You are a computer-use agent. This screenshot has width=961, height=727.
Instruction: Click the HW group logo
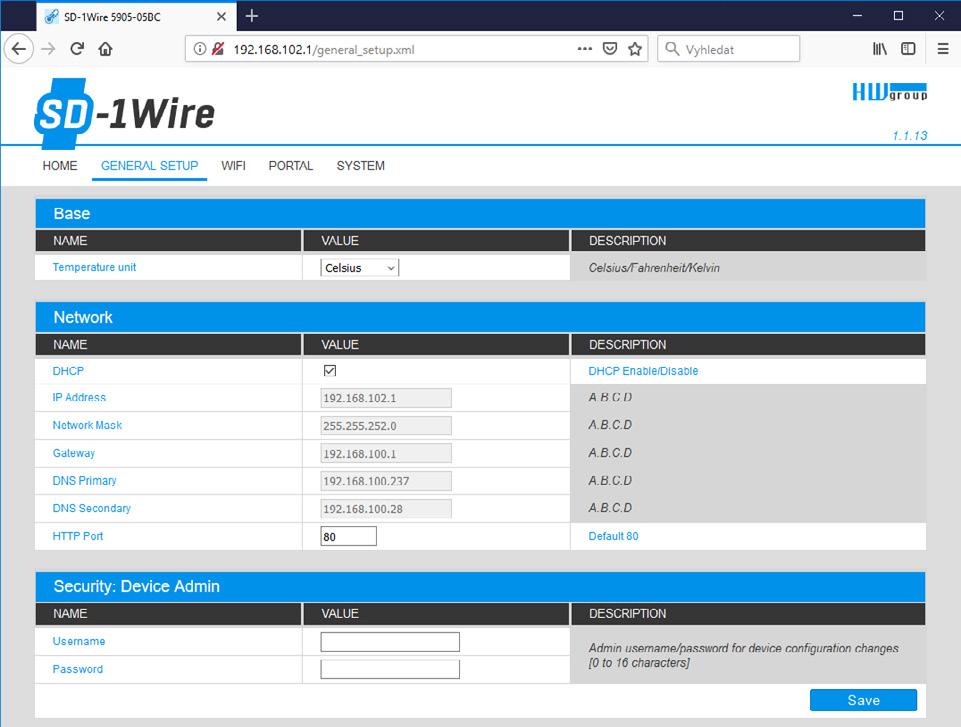[890, 92]
